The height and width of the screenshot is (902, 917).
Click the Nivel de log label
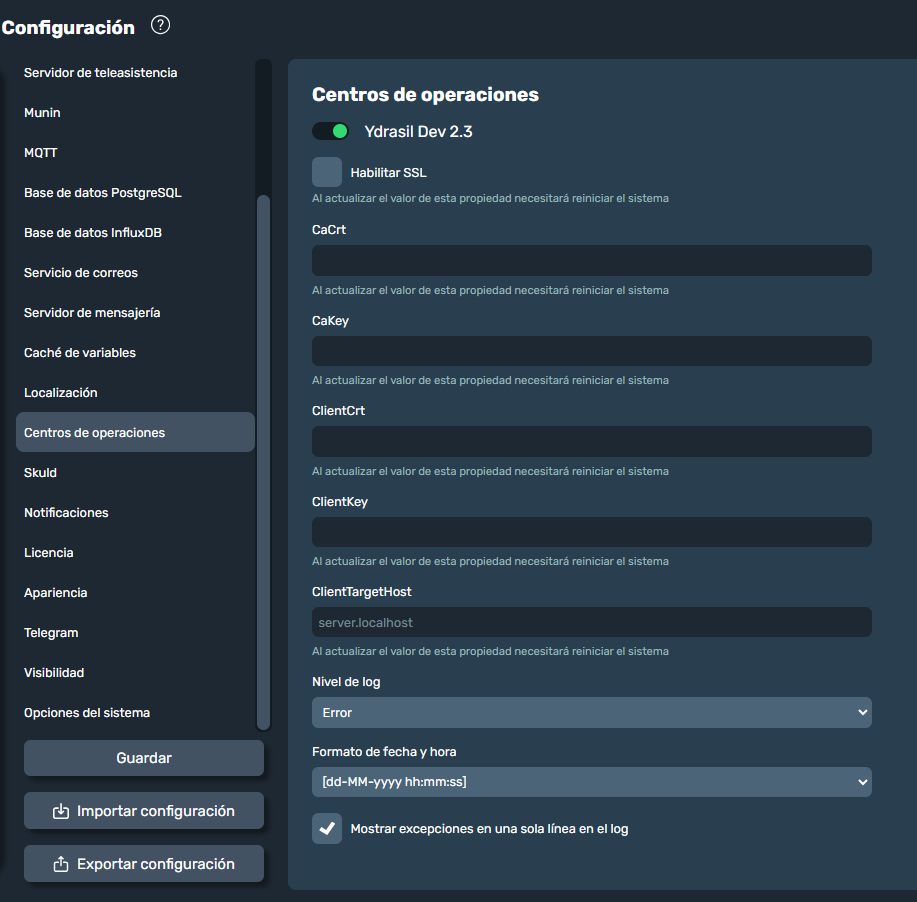(346, 682)
